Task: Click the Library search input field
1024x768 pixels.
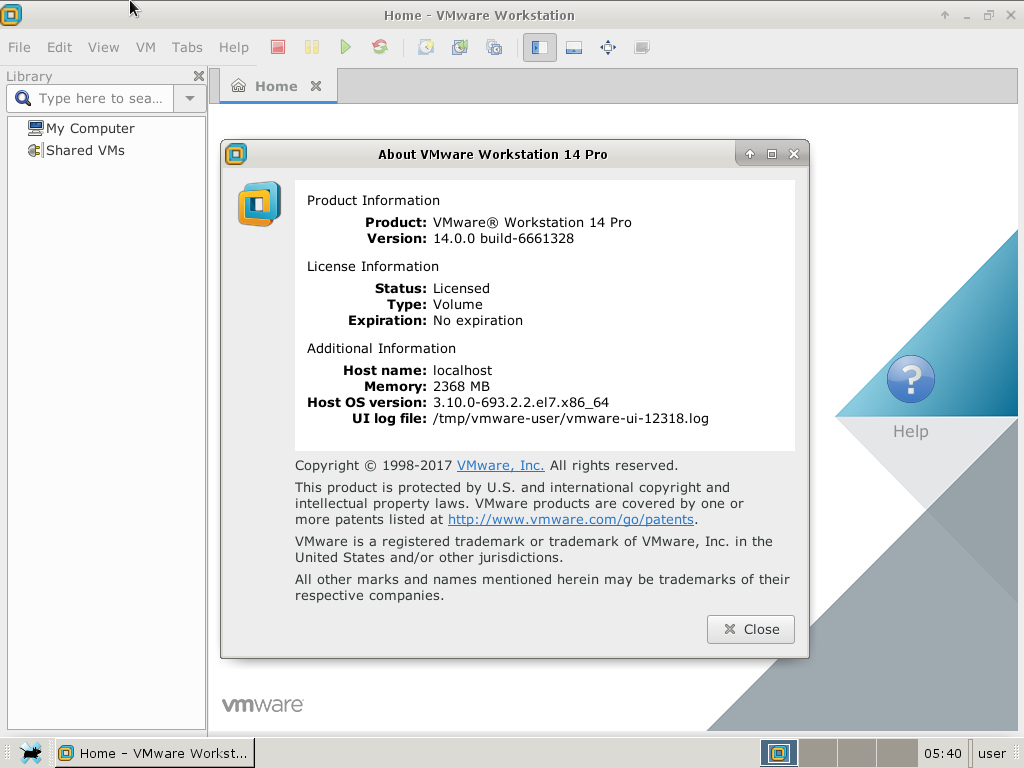Action: (x=100, y=99)
